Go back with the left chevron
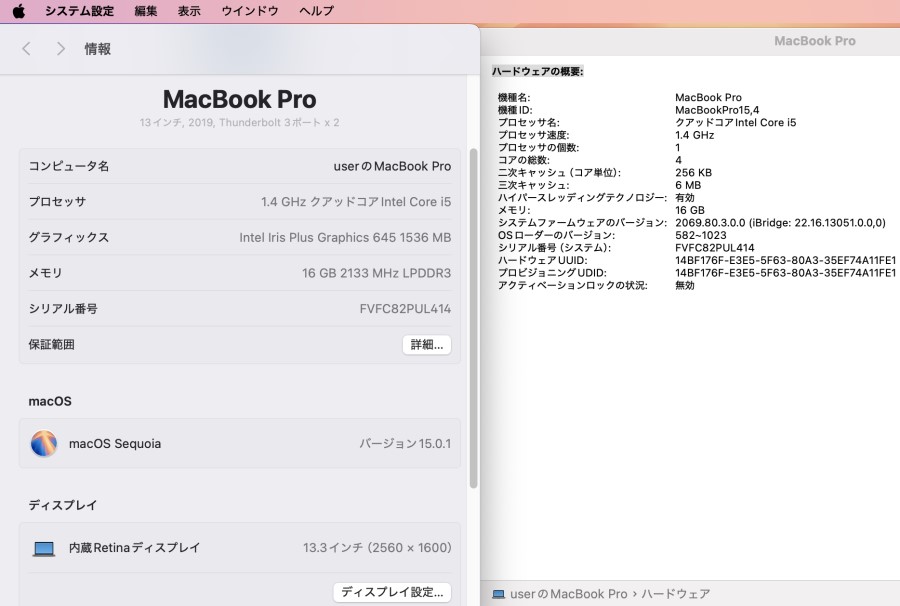This screenshot has width=900, height=606. [26, 49]
